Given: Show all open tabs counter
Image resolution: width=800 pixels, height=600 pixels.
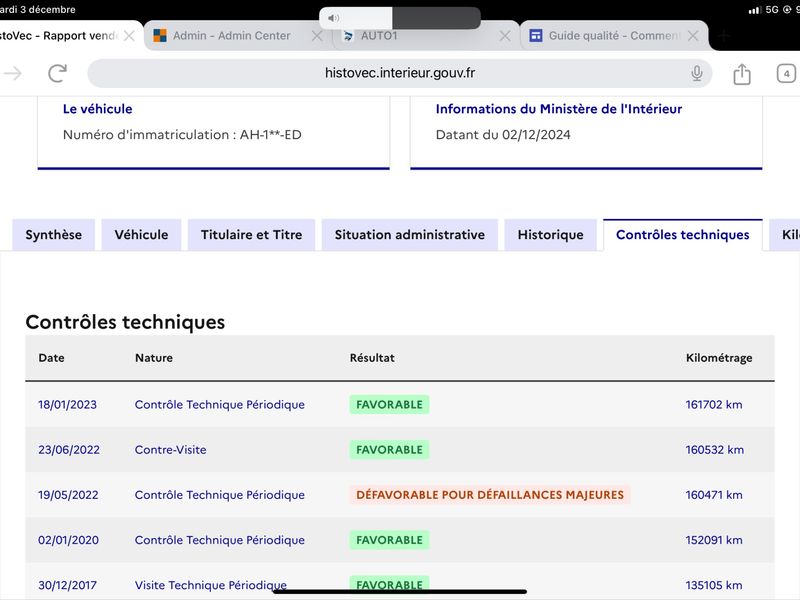Looking at the screenshot, I should tap(786, 73).
